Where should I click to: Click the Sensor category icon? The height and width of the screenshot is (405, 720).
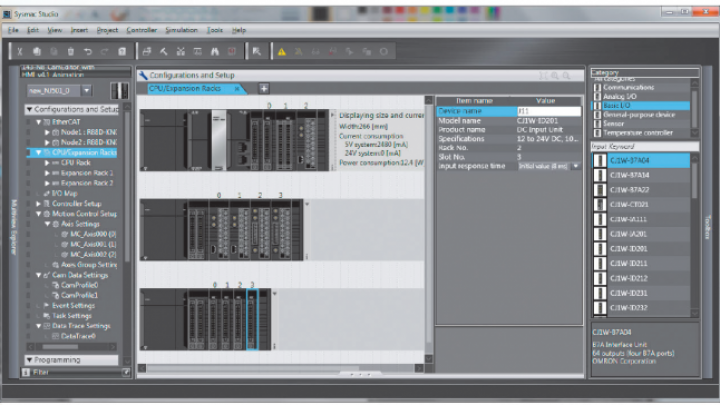click(597, 124)
